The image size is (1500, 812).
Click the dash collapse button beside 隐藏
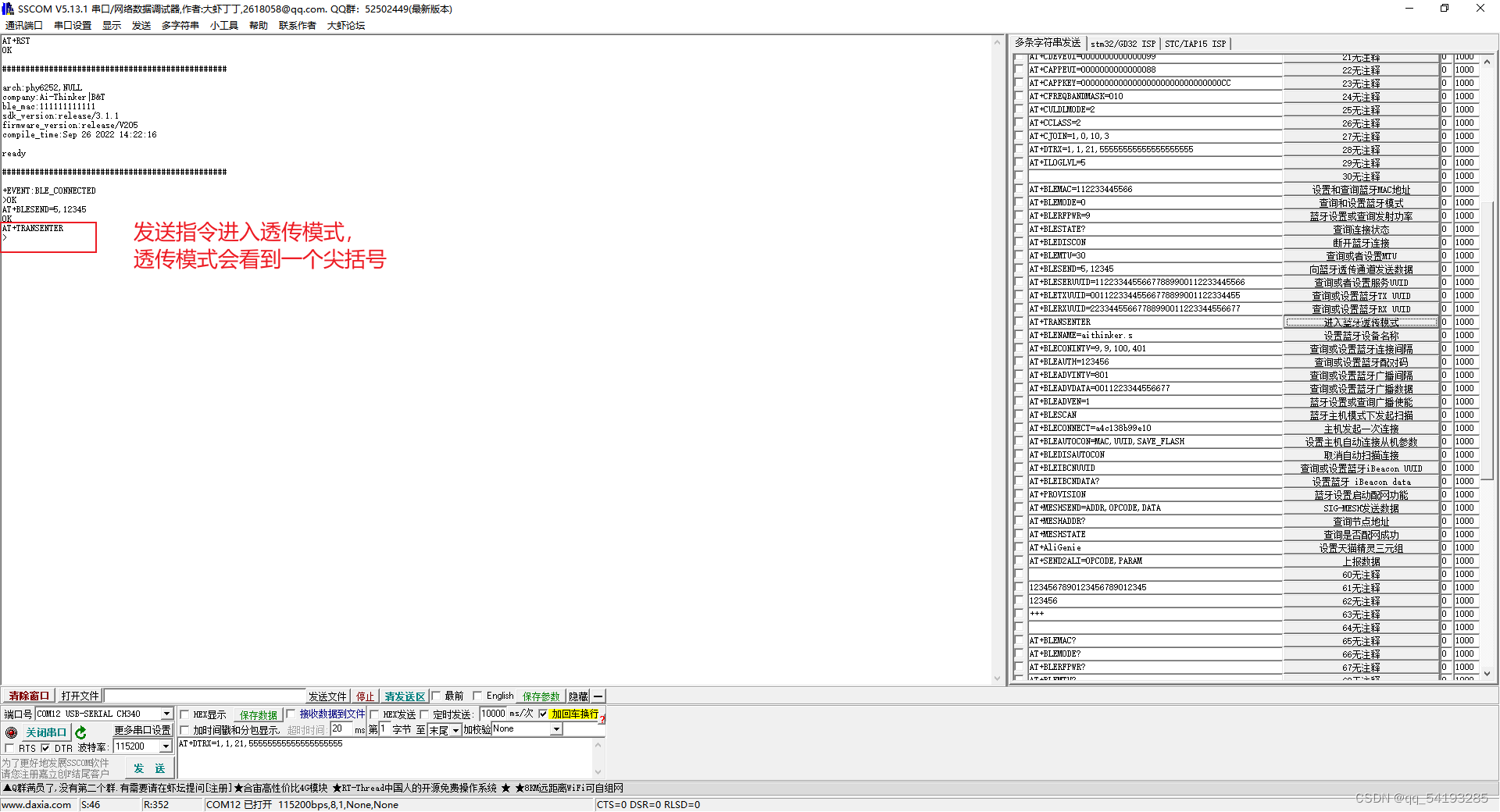pos(598,696)
